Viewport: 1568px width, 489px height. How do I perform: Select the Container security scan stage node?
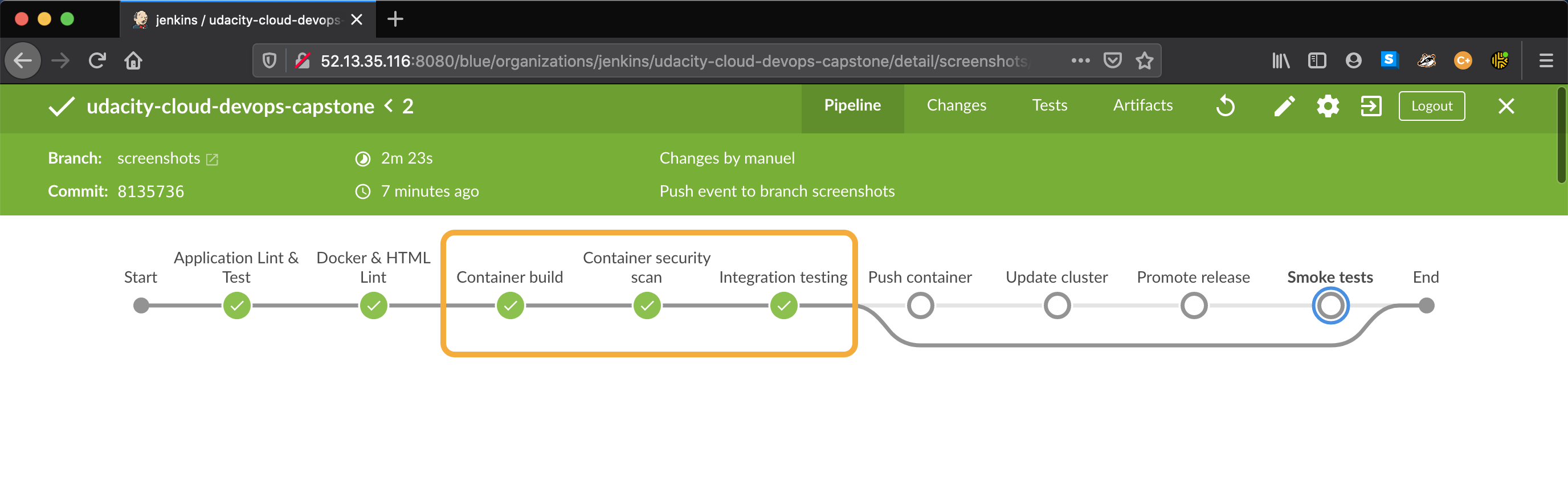click(x=647, y=305)
